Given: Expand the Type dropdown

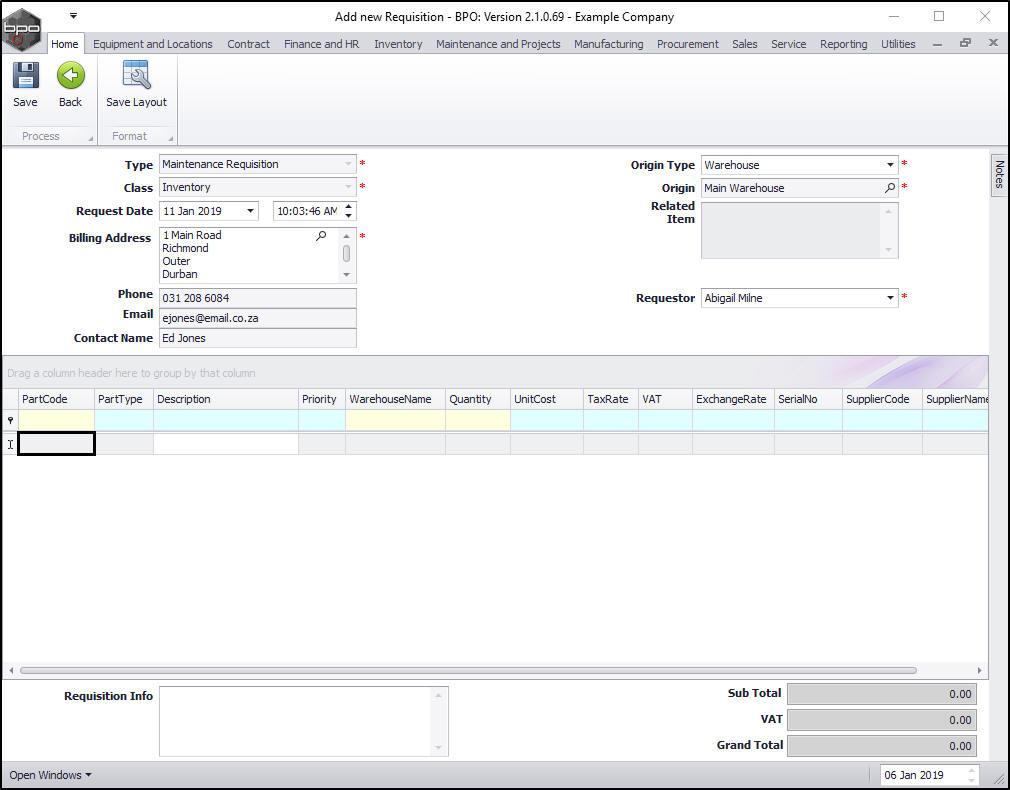Looking at the screenshot, I should (348, 164).
